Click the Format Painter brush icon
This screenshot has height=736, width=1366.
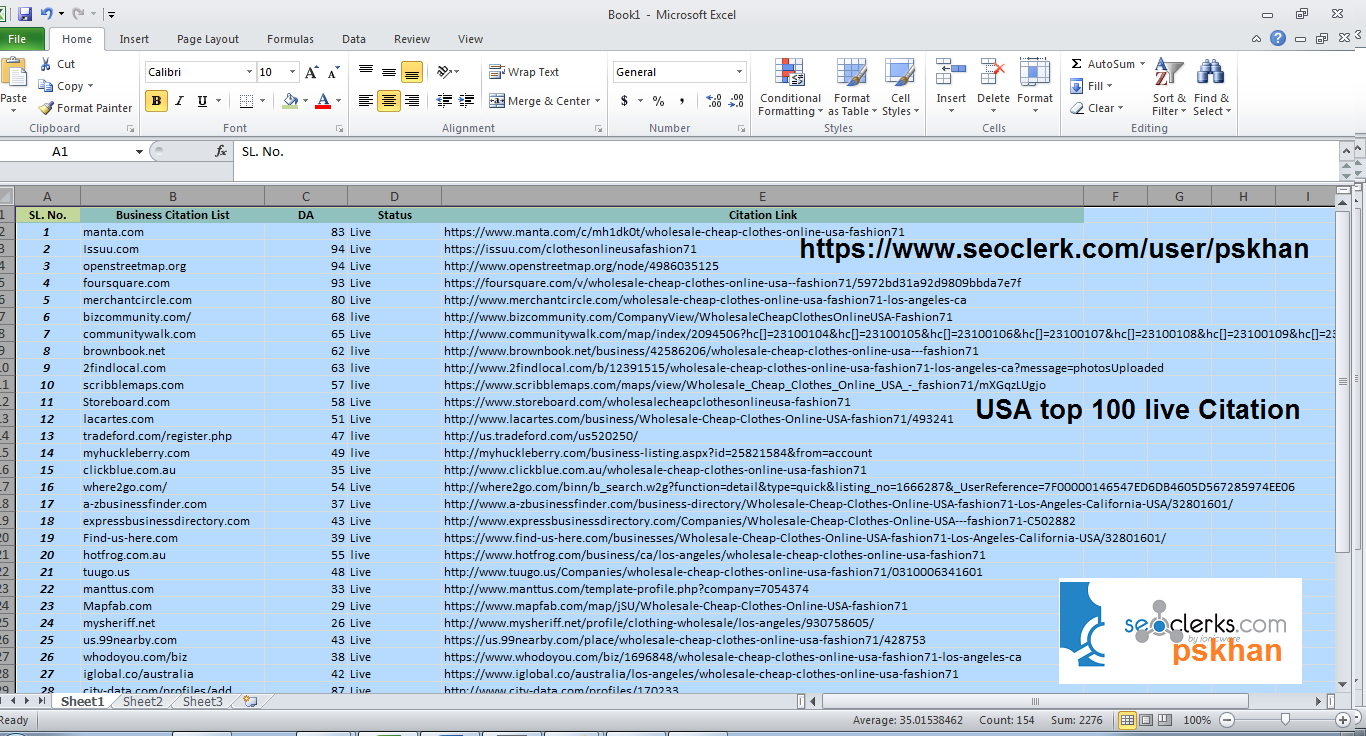click(47, 108)
